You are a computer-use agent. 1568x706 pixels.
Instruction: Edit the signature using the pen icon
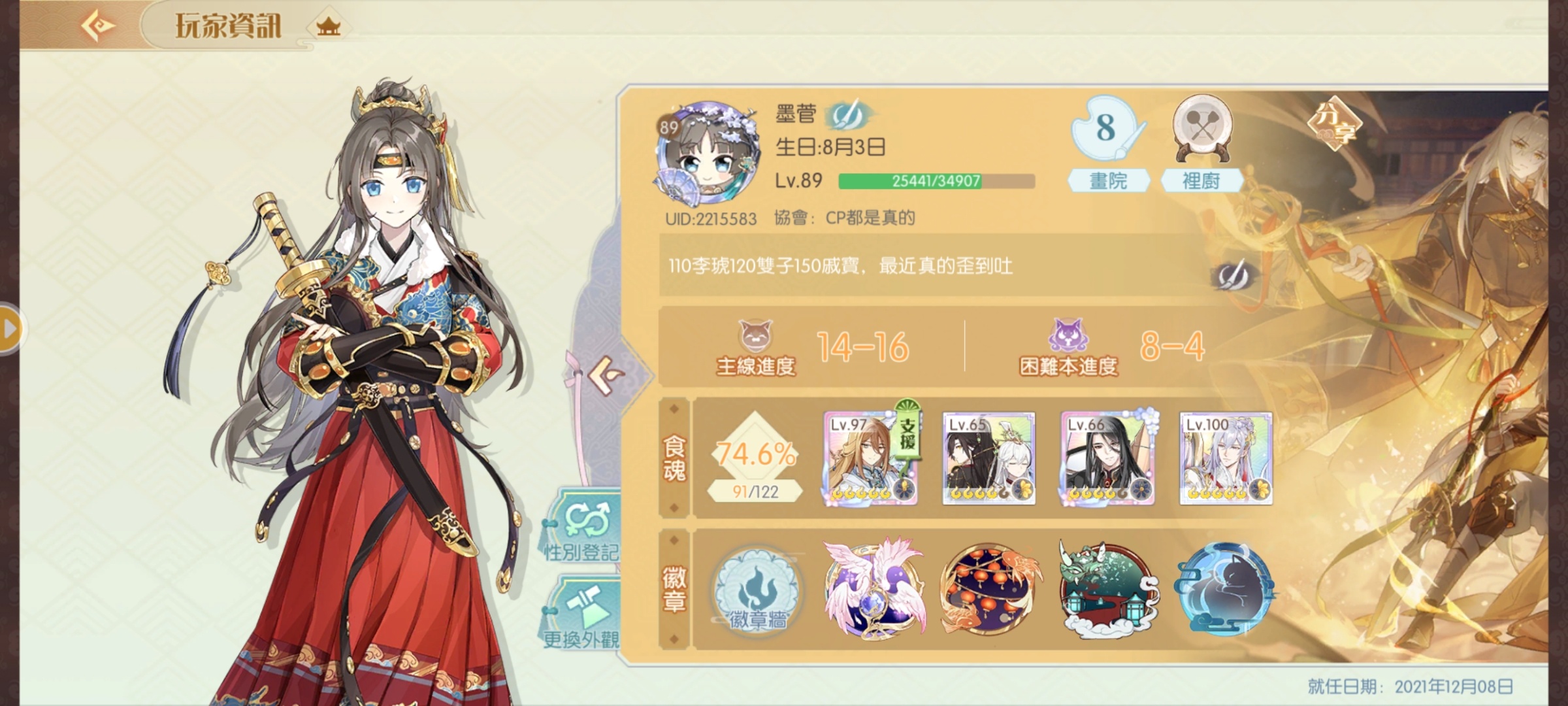pyautogui.click(x=1232, y=275)
